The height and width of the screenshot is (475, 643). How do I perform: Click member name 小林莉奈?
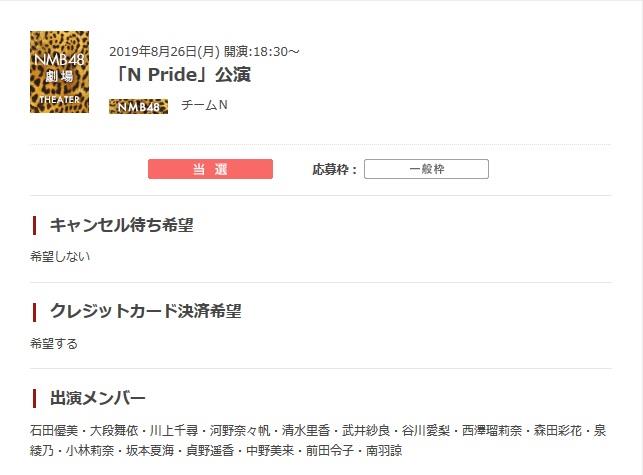[90, 450]
